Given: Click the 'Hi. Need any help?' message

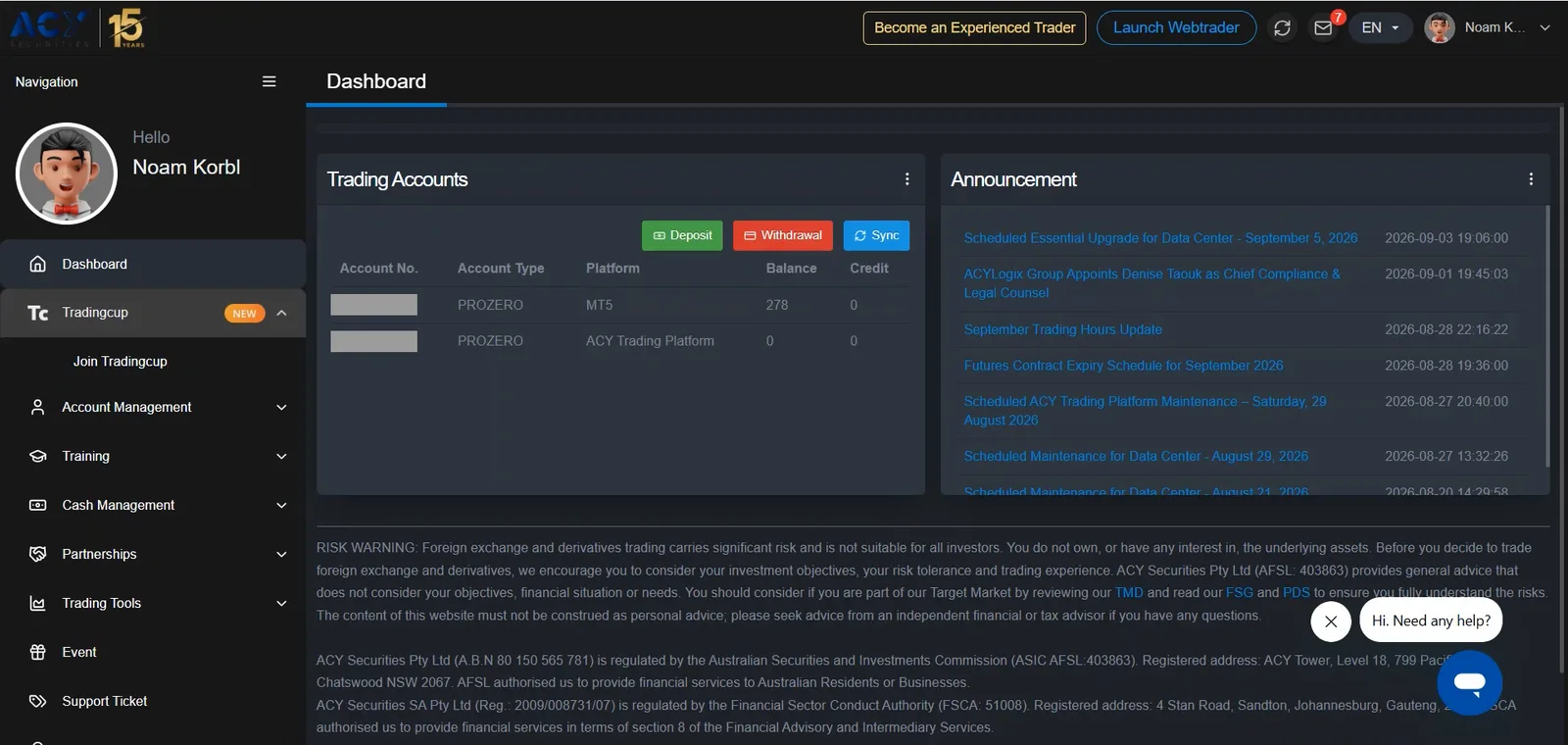Looking at the screenshot, I should click(1431, 621).
